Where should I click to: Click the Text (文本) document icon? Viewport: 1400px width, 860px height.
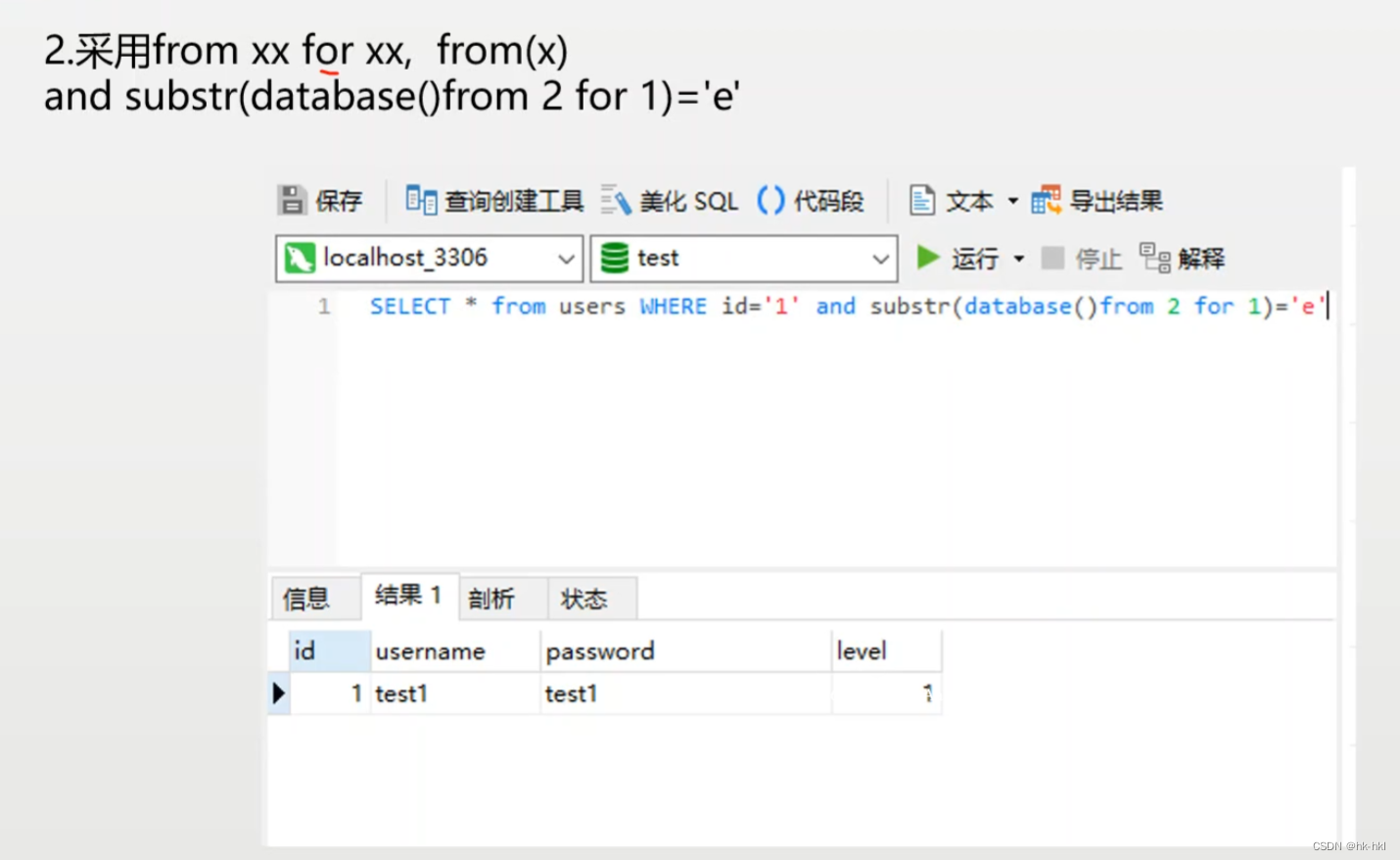tap(921, 201)
